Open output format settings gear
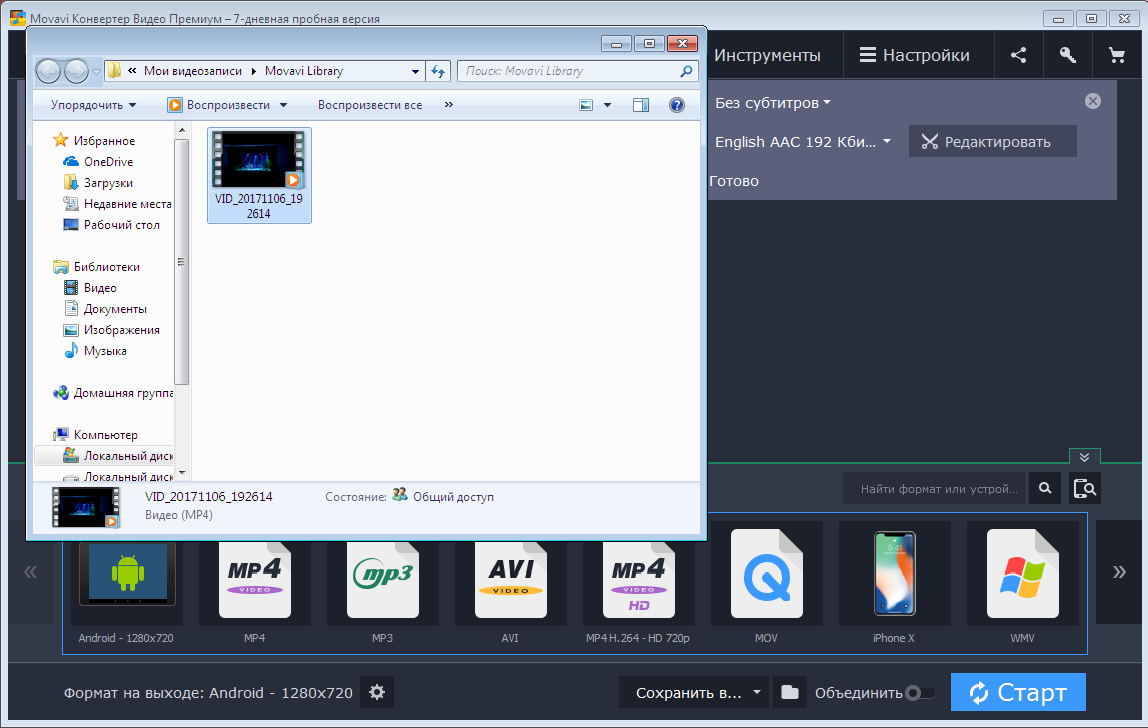Screen dimensions: 1148x728 pyautogui.click(x=377, y=692)
